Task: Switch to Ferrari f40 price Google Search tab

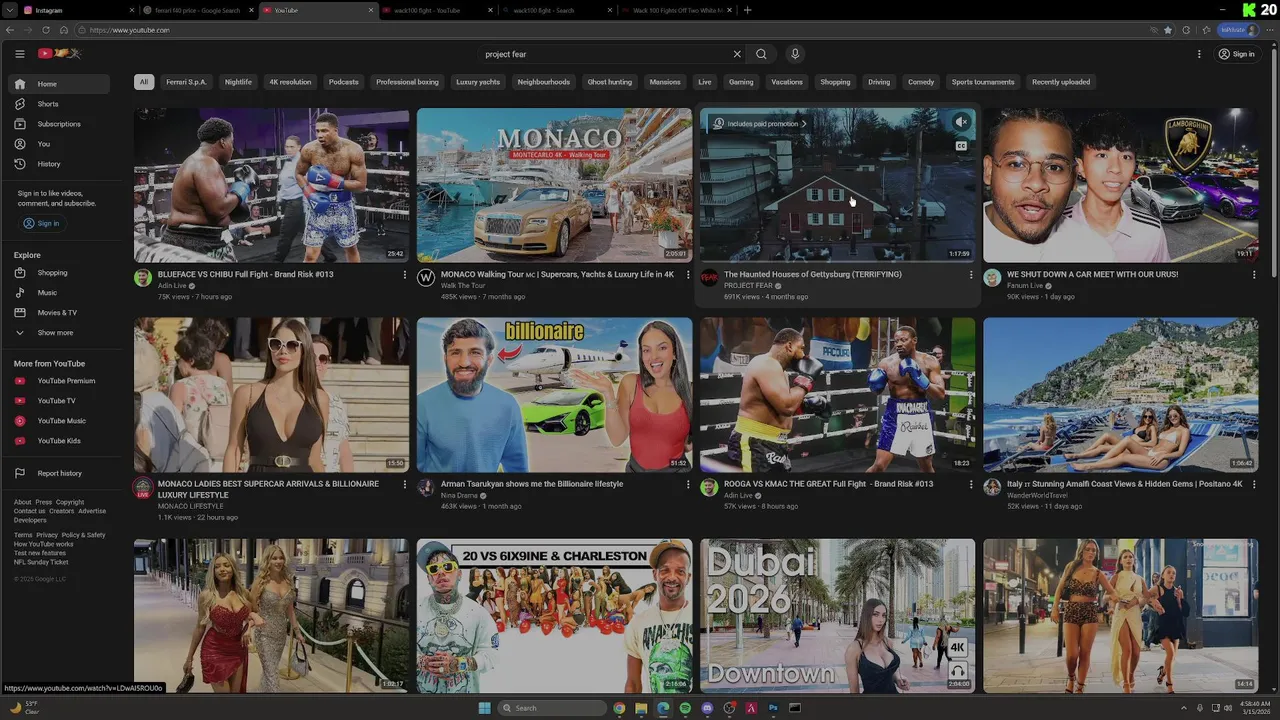Action: [x=197, y=10]
